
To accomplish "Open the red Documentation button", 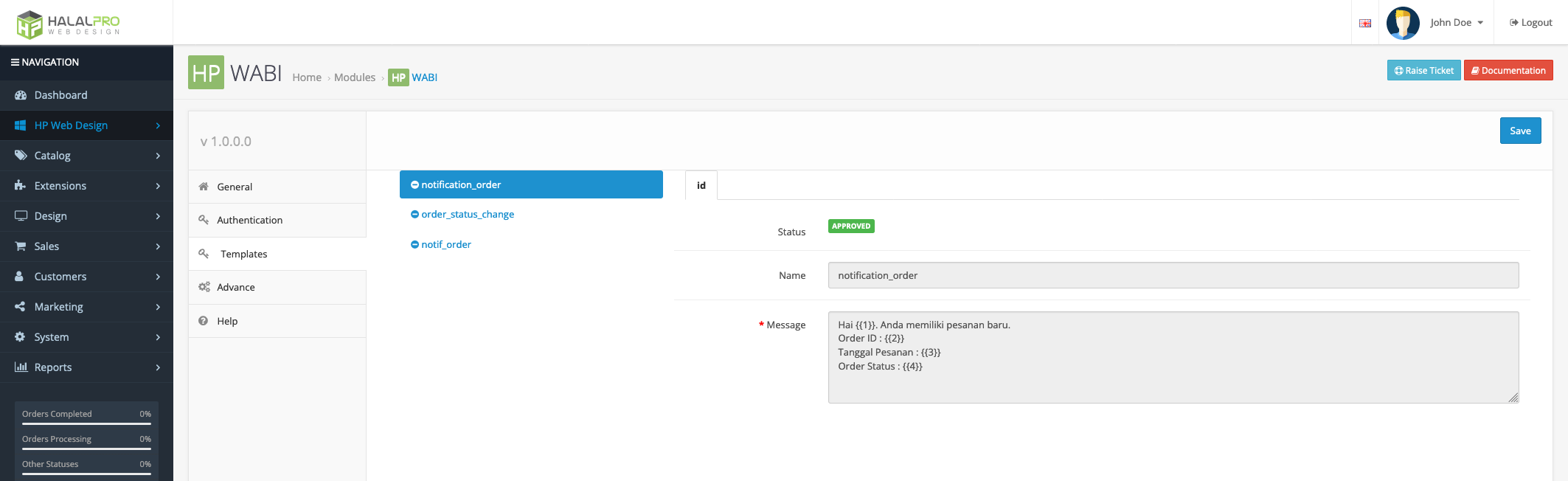I will click(x=1508, y=70).
